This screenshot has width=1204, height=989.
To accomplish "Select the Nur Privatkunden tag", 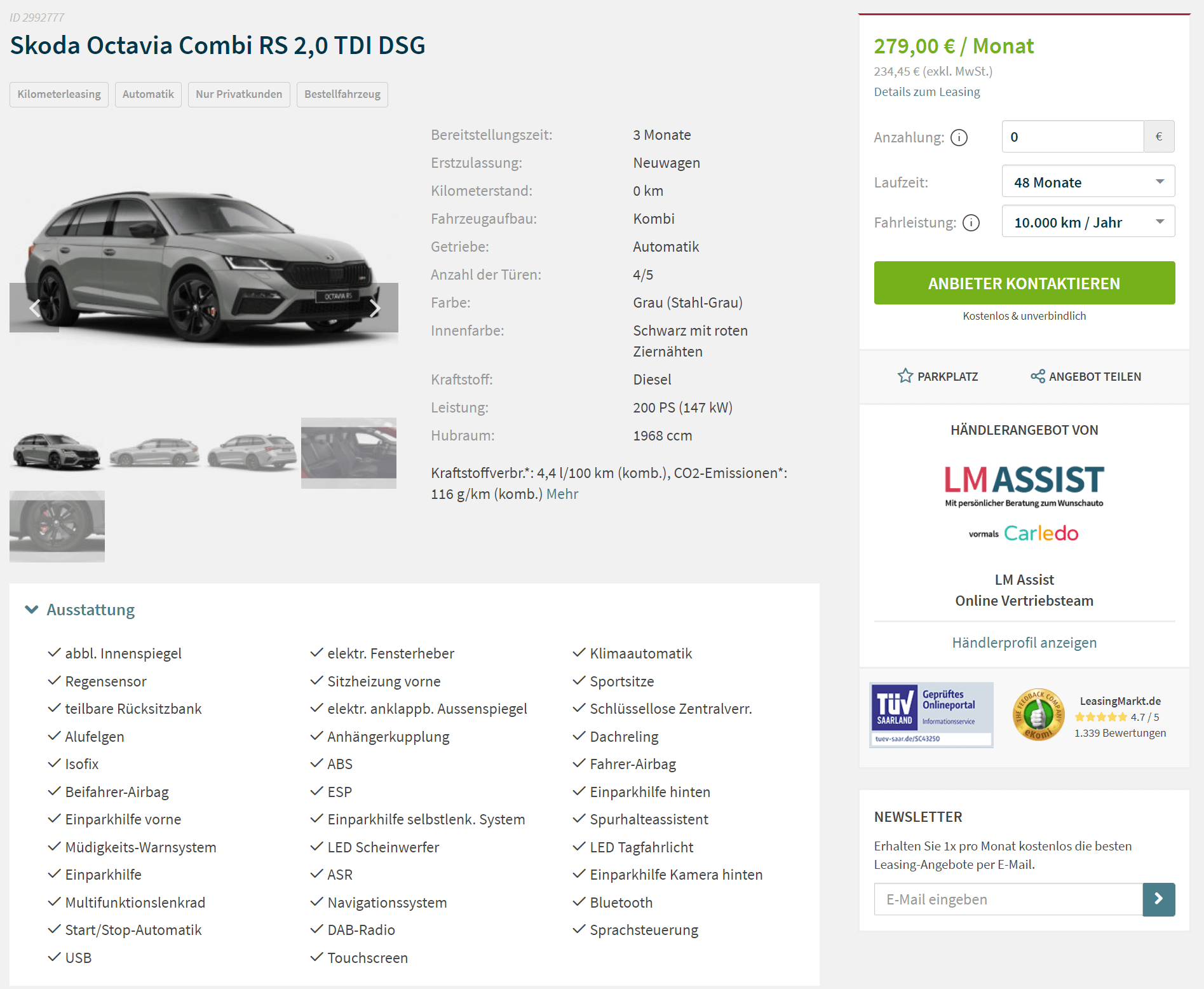I will [239, 94].
